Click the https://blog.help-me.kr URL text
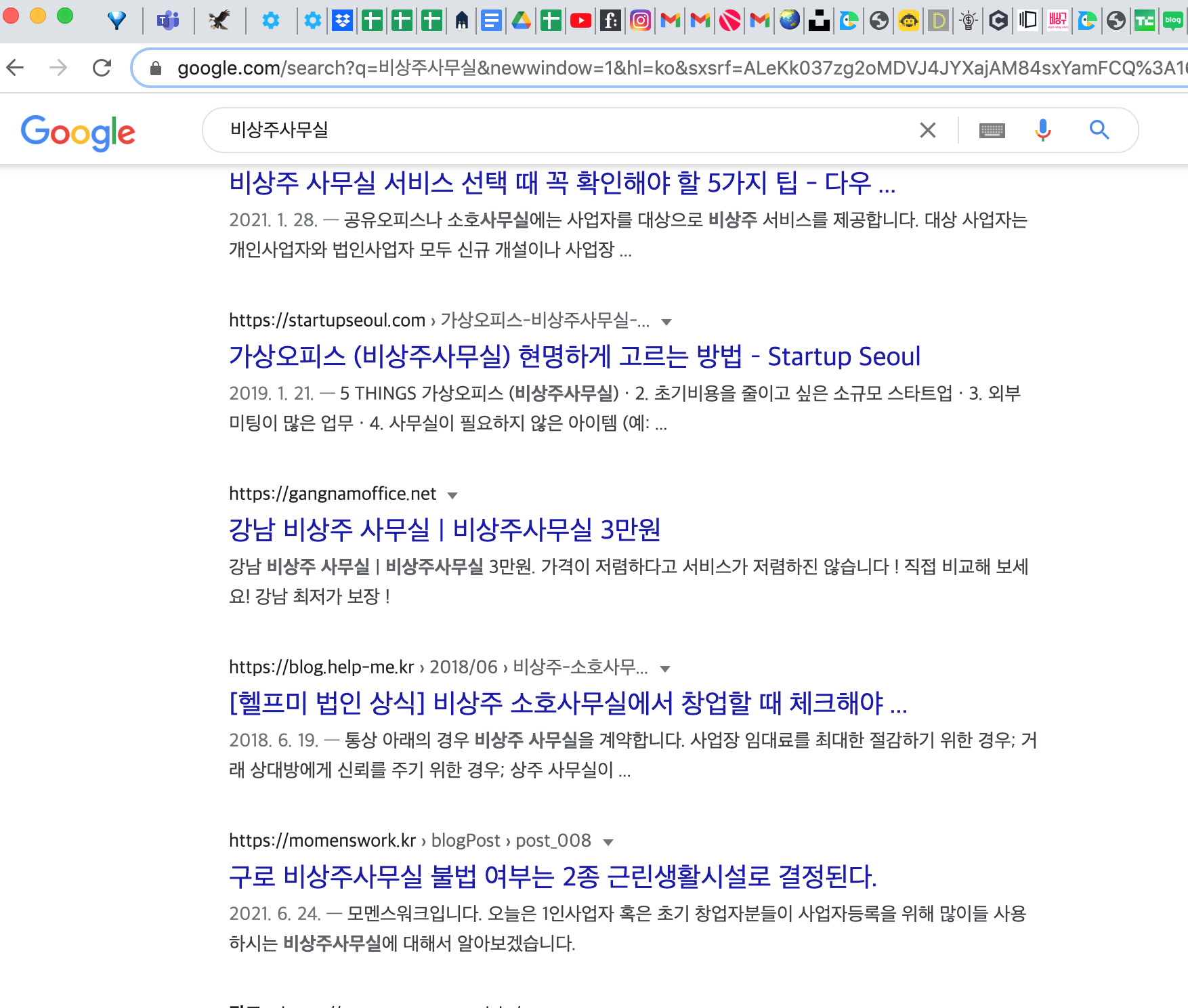Image resolution: width=1188 pixels, height=1008 pixels. 322,667
